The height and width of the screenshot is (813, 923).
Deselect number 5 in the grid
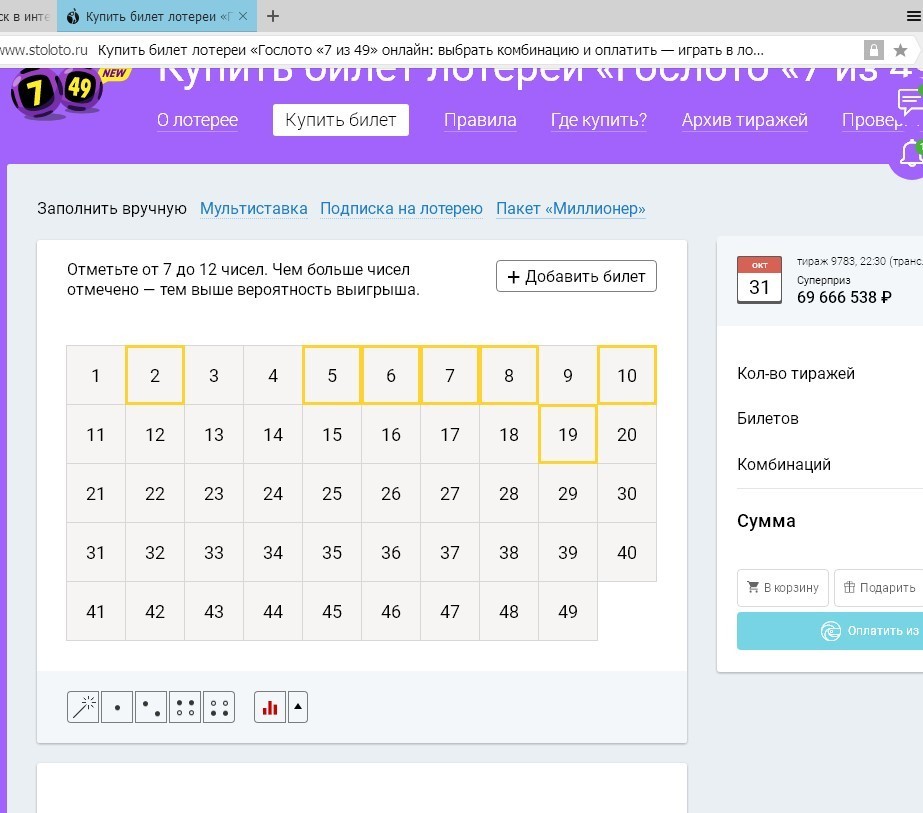332,375
